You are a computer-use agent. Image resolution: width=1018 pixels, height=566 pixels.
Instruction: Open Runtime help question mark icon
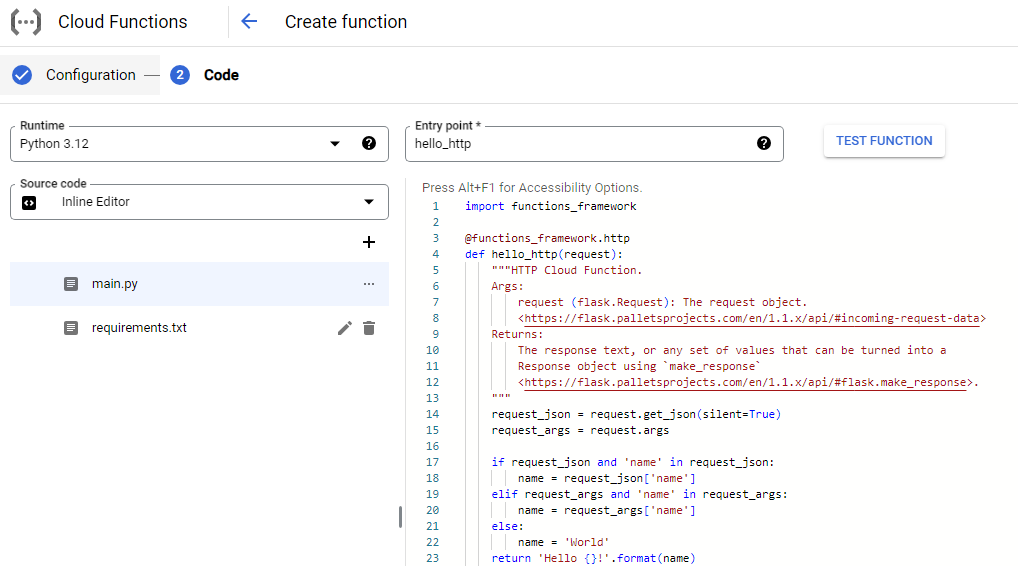(x=369, y=143)
